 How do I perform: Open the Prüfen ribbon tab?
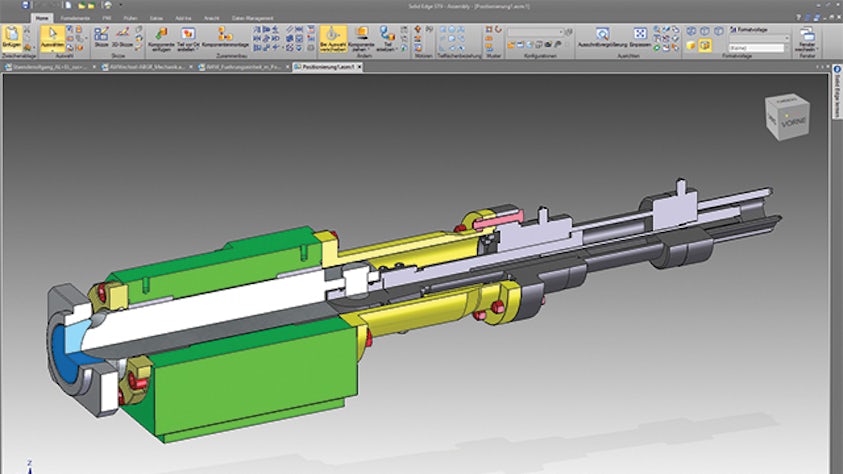(130, 18)
